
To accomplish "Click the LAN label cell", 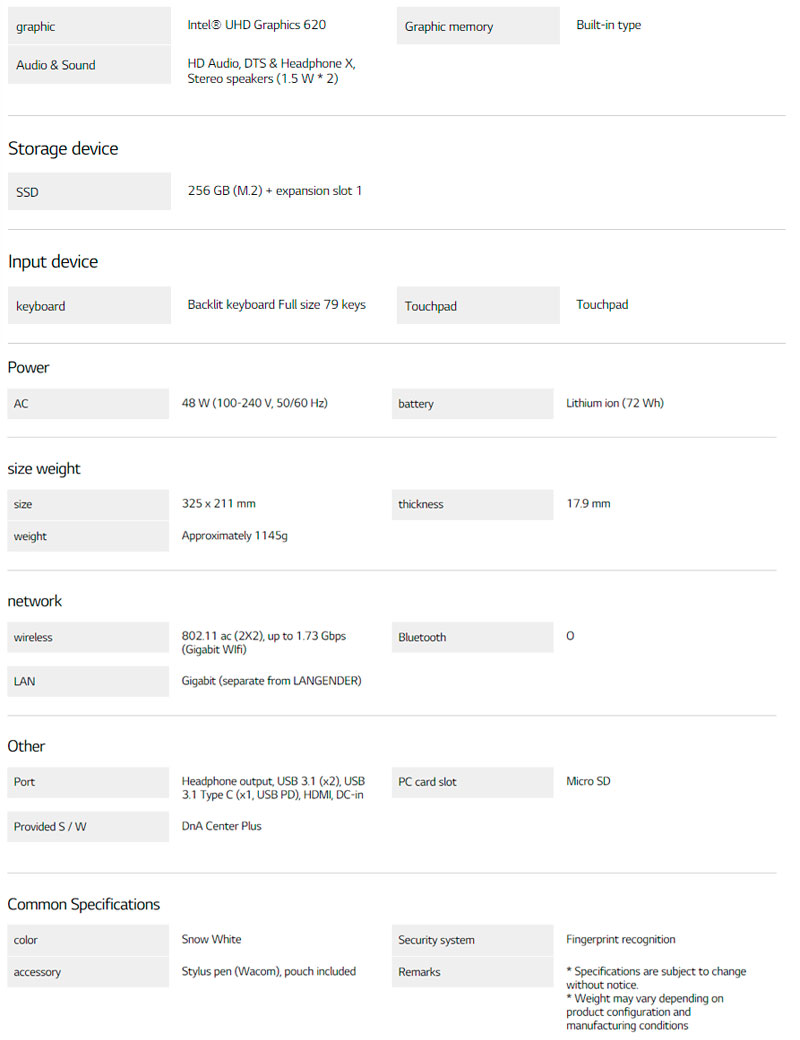I will [x=88, y=681].
